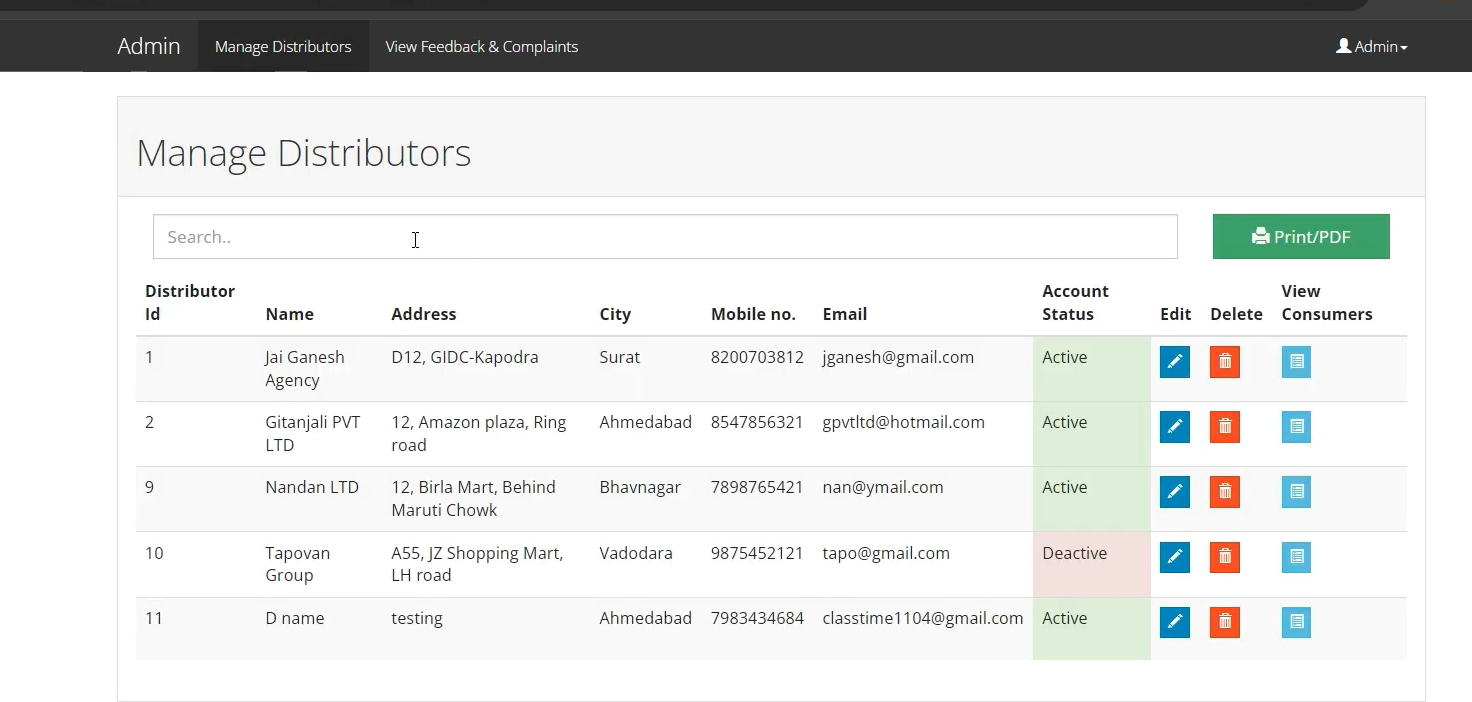The width and height of the screenshot is (1472, 702).
Task: Click Active status of Jai Ganesh Agency
Action: [1092, 369]
